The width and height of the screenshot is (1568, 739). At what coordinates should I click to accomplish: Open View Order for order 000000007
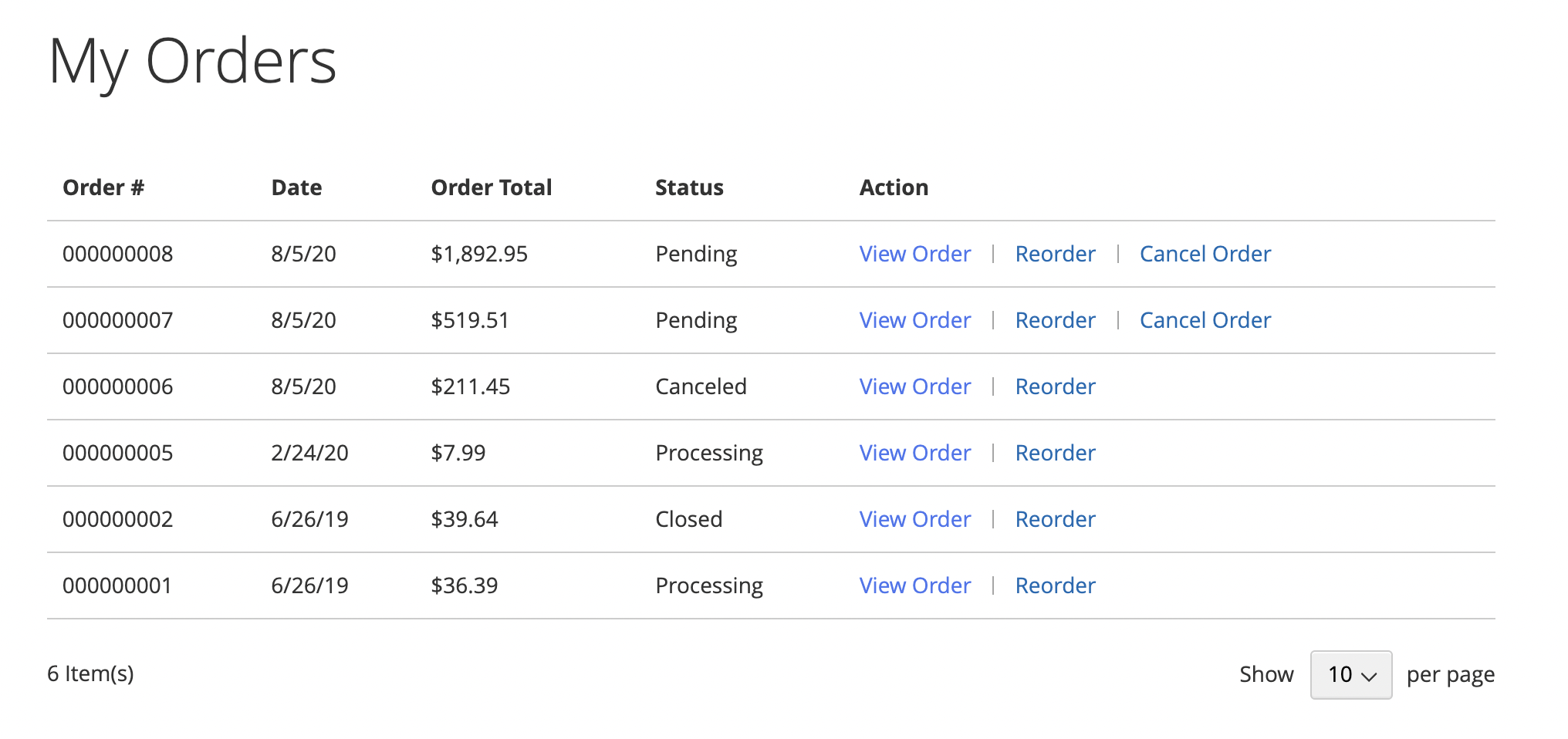pyautogui.click(x=914, y=320)
